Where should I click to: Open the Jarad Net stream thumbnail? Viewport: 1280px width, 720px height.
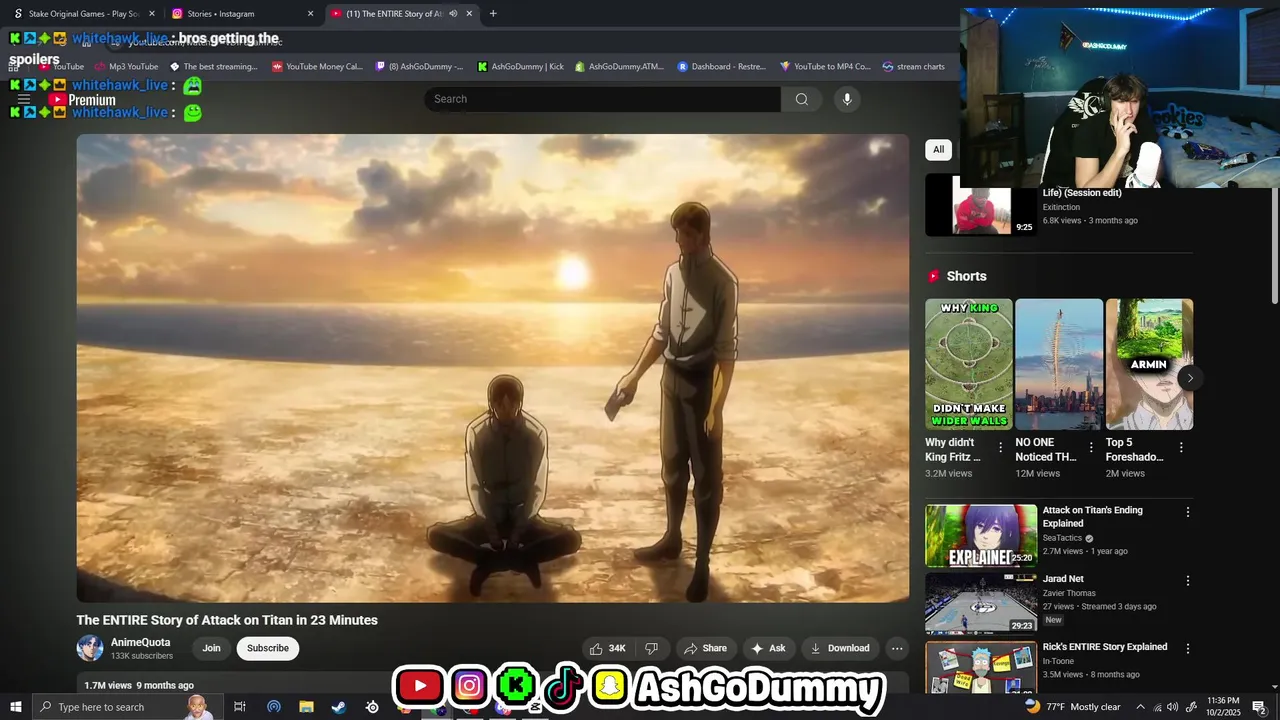981,603
